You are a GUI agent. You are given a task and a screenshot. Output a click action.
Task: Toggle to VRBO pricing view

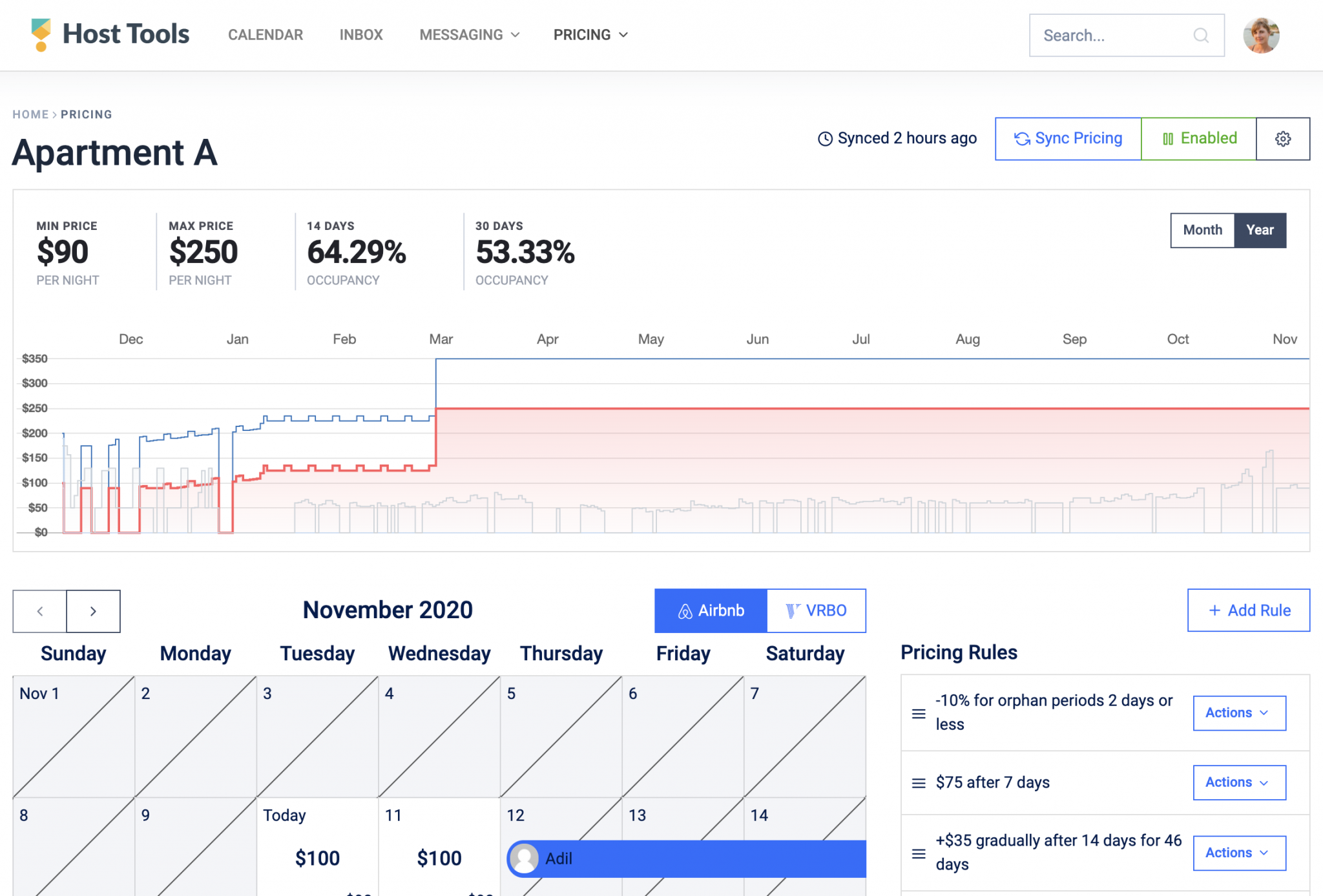(x=816, y=610)
